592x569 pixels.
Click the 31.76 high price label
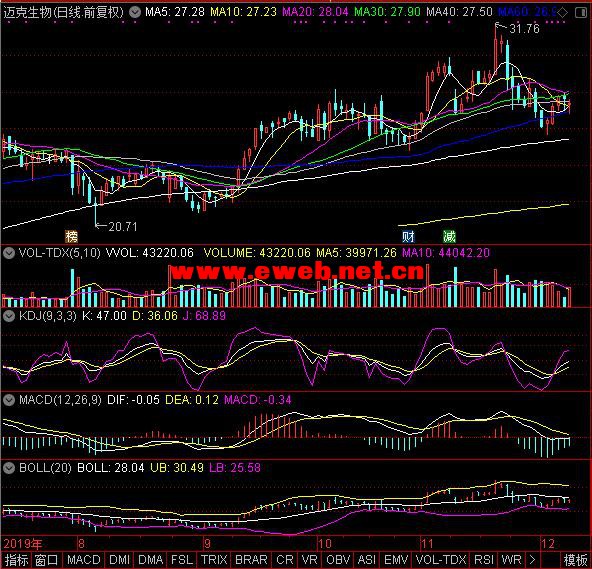click(x=524, y=28)
